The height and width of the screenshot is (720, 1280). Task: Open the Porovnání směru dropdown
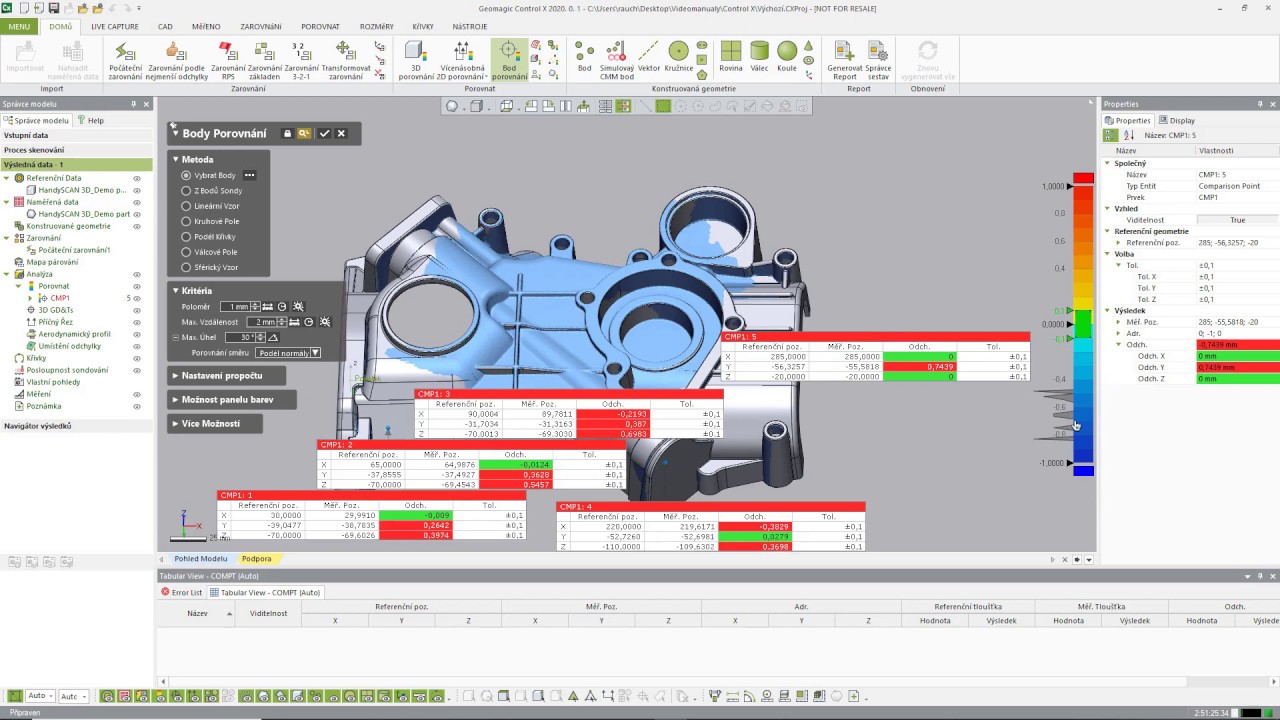click(288, 353)
